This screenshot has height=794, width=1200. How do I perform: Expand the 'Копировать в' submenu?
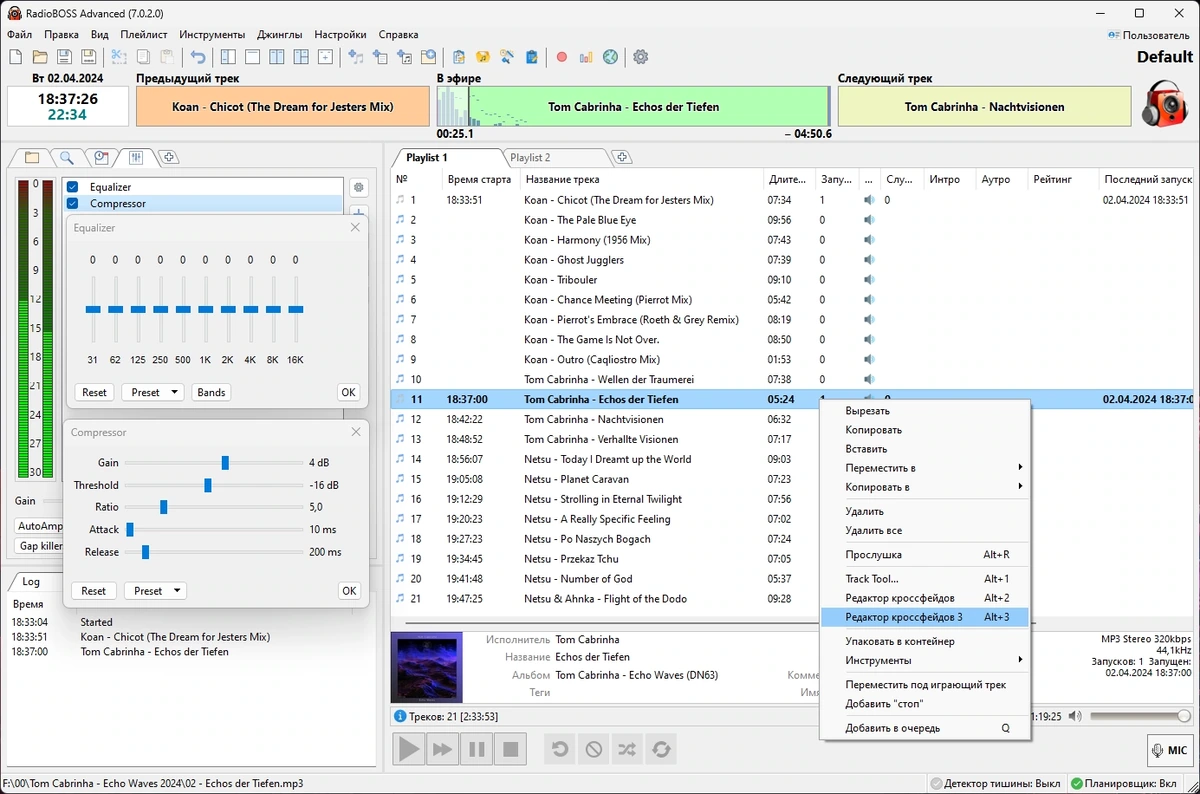[924, 487]
